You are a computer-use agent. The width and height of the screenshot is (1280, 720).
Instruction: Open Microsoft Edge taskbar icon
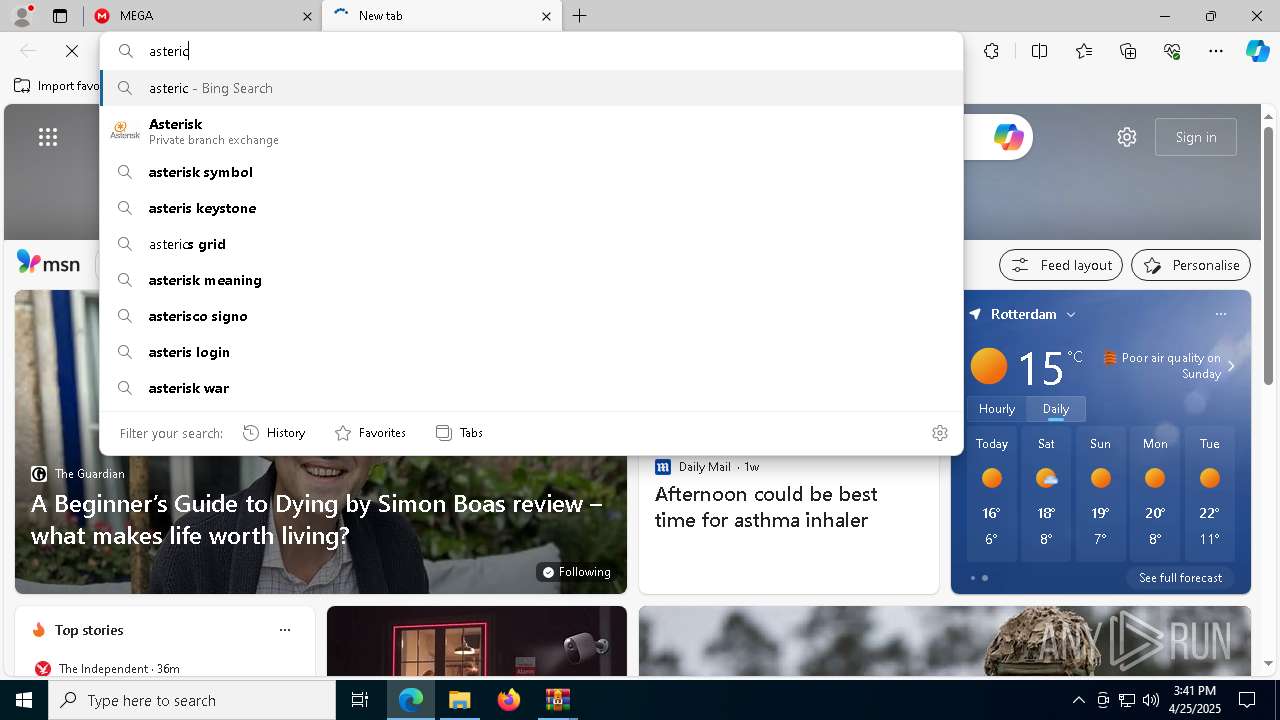[411, 700]
